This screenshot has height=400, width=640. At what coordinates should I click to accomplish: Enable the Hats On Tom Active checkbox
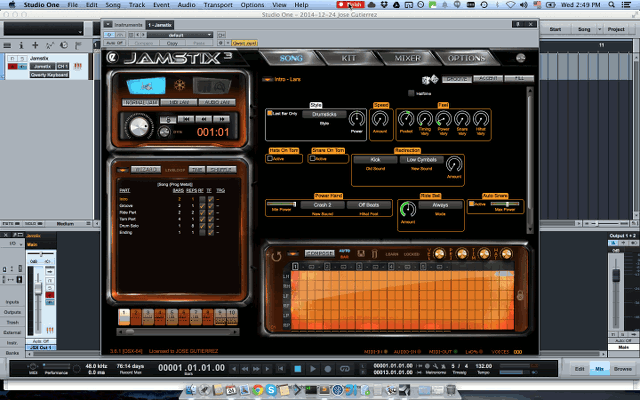[270, 158]
